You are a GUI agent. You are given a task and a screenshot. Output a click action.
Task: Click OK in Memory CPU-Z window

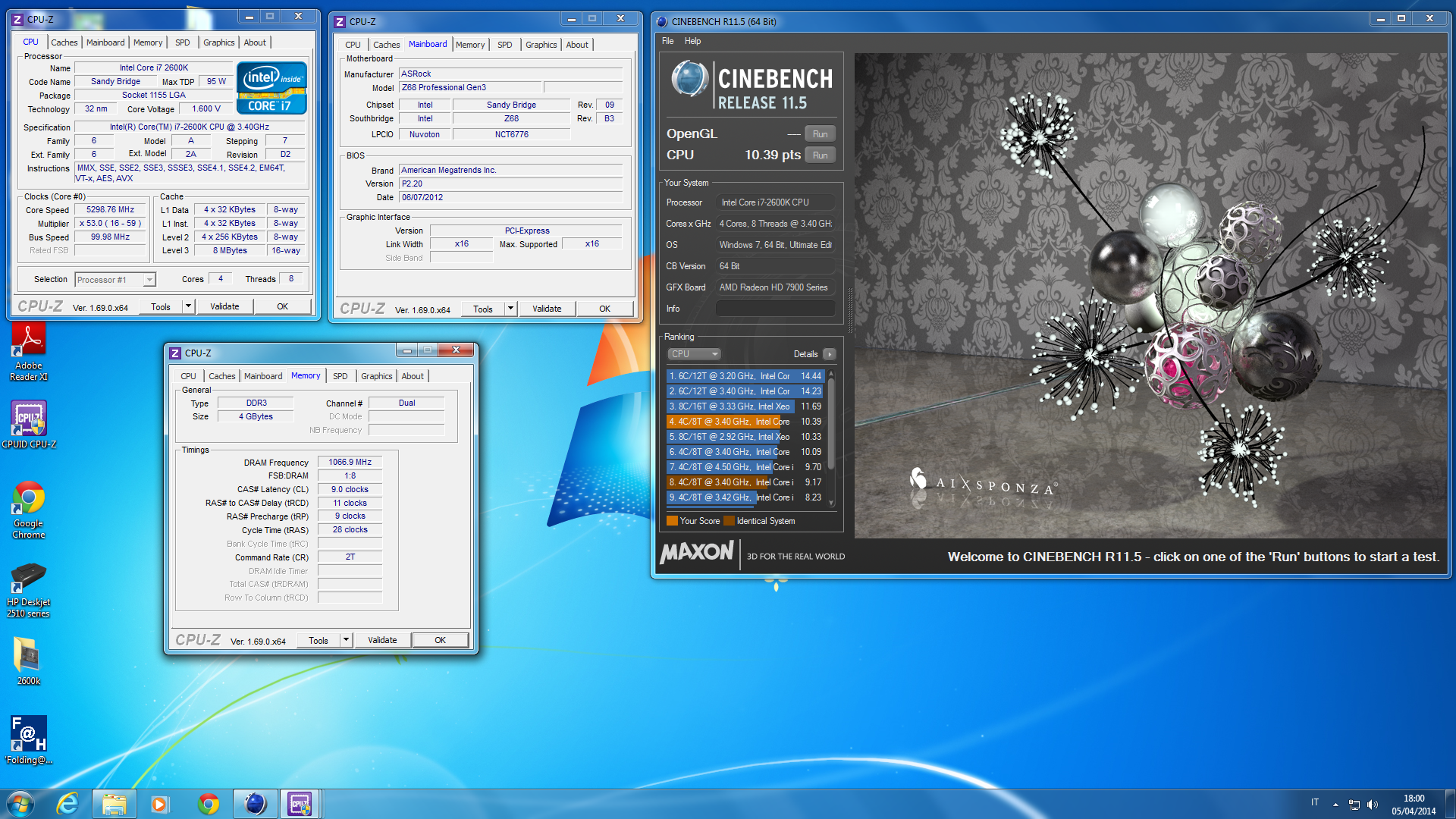(440, 640)
